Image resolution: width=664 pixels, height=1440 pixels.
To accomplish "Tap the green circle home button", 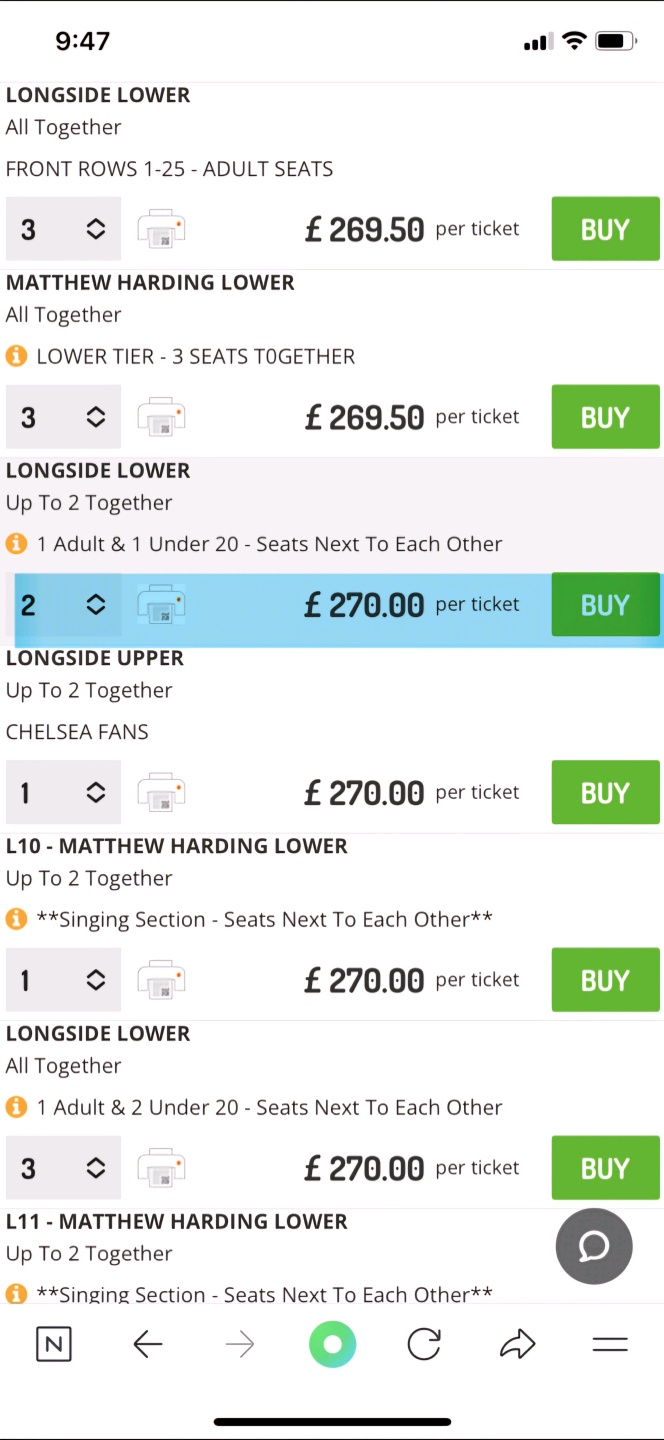I will click(333, 1345).
